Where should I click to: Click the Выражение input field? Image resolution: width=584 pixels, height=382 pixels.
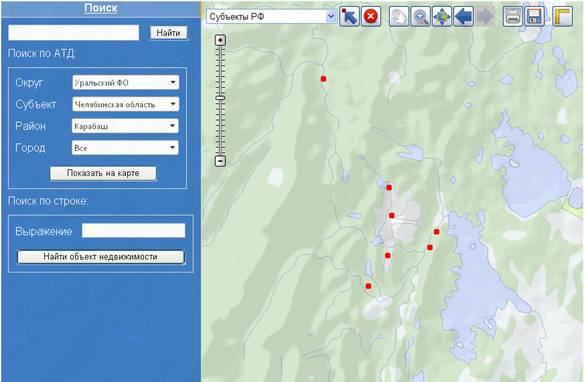(133, 230)
